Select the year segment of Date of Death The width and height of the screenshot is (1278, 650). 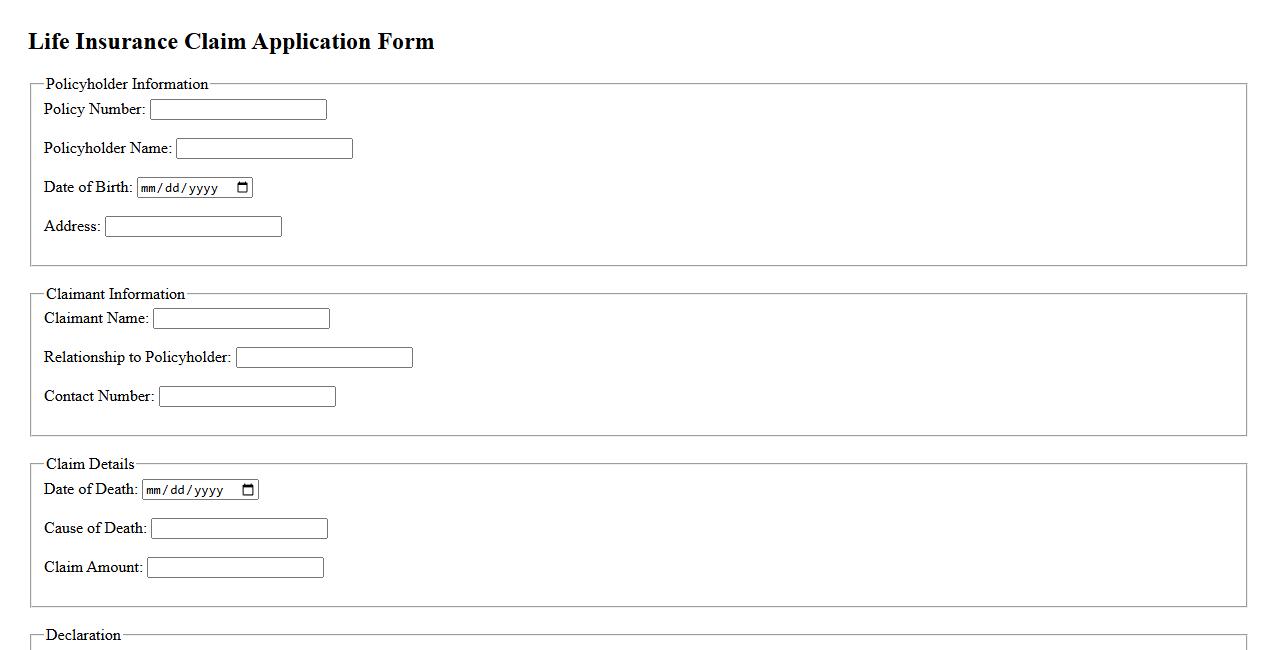pos(209,490)
